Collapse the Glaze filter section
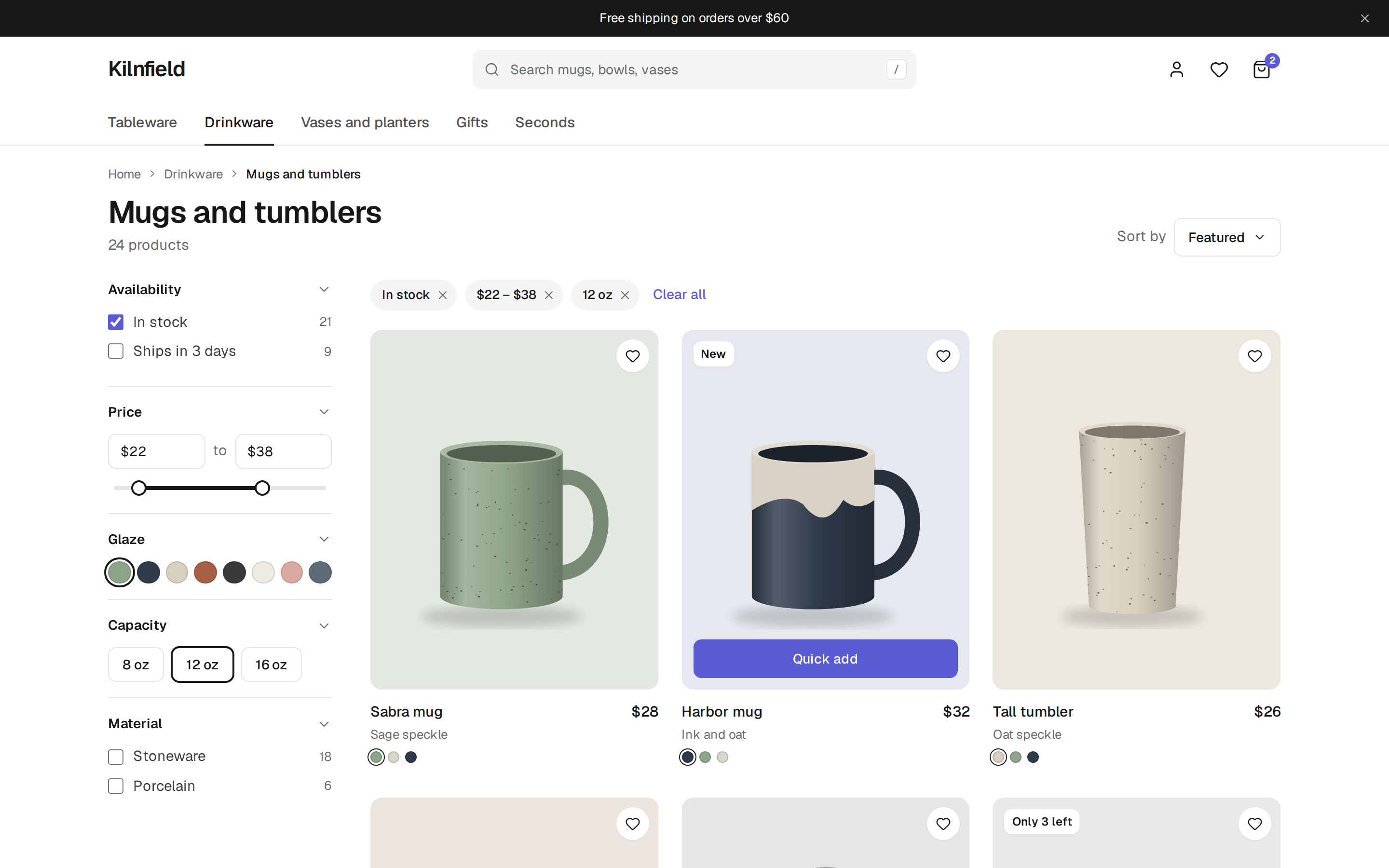1389x868 pixels. [324, 539]
